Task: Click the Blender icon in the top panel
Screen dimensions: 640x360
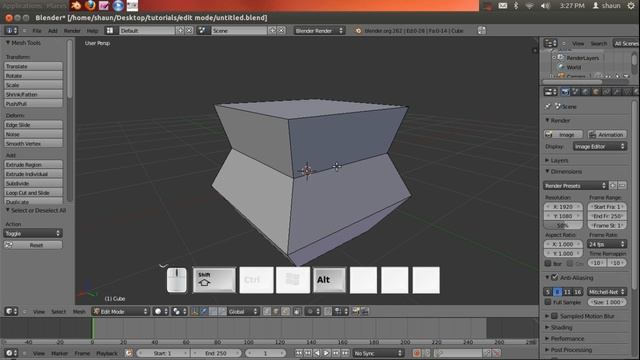Action: (x=76, y=5)
